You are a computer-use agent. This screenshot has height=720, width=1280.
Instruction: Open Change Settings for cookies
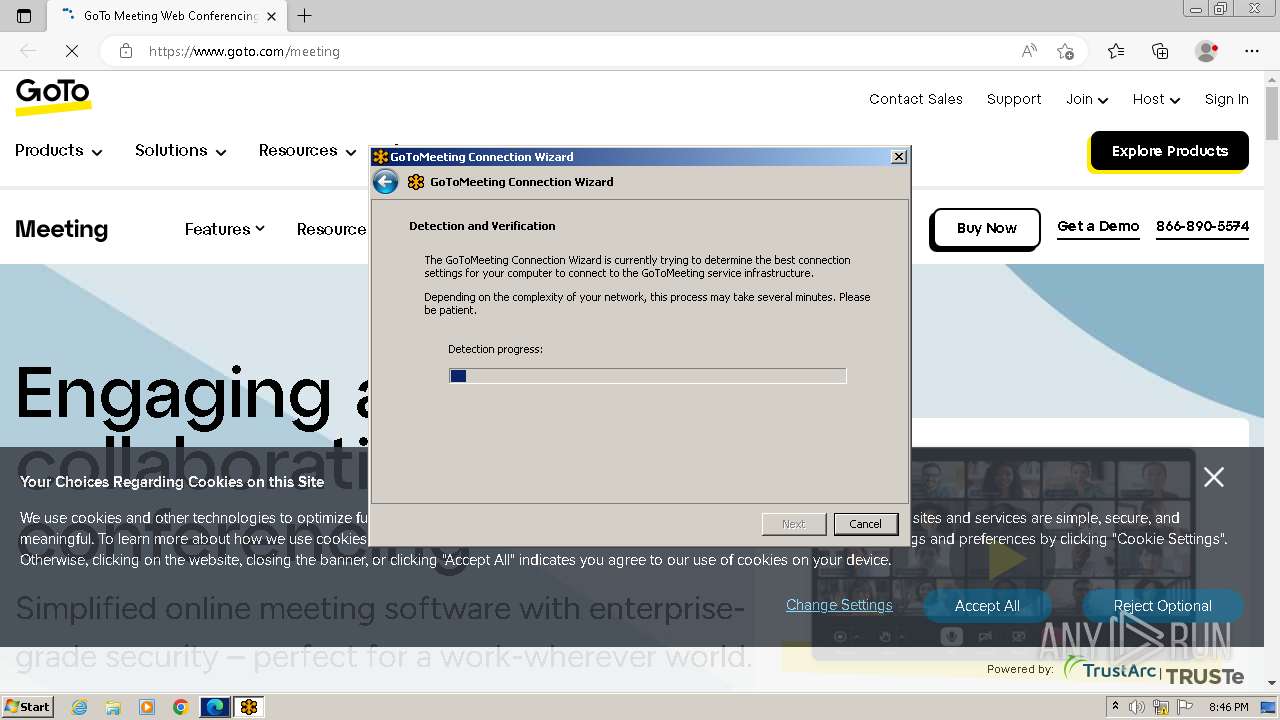point(839,605)
